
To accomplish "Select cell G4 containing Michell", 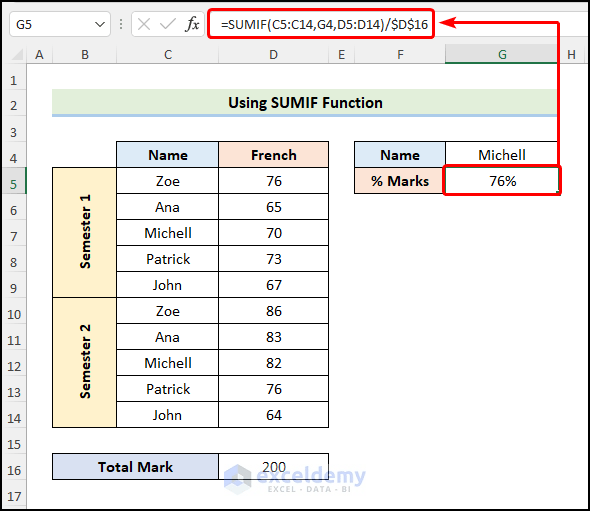I will tap(502, 155).
